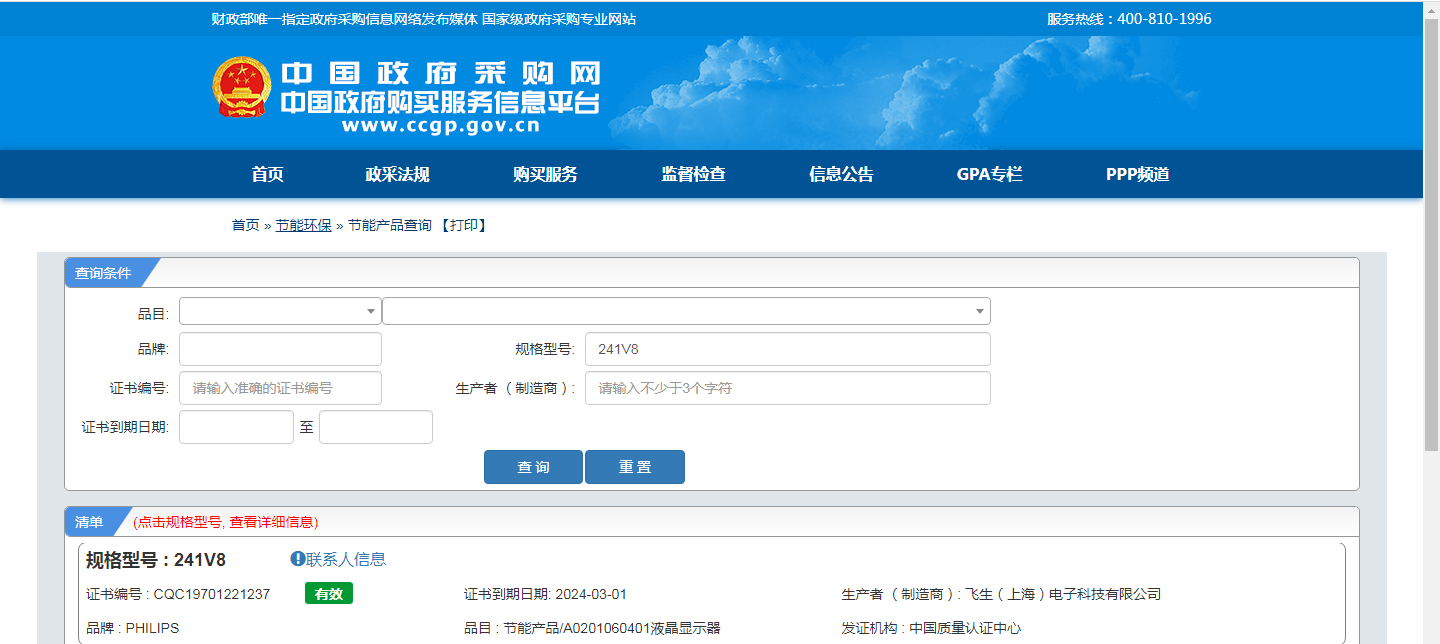Click the 中国政府购买服务信息平台 subtitle
The width and height of the screenshot is (1440, 644).
440,101
